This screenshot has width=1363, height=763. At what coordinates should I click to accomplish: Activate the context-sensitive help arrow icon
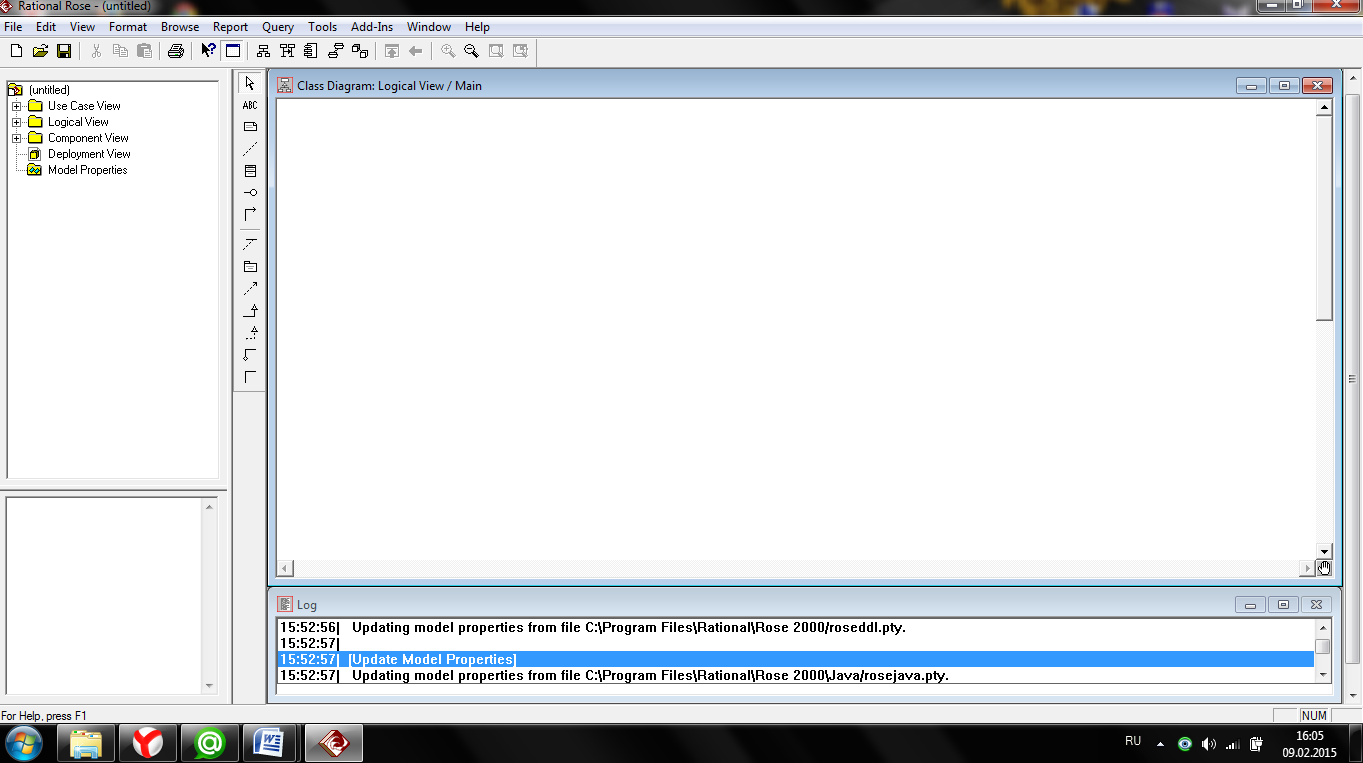[208, 51]
